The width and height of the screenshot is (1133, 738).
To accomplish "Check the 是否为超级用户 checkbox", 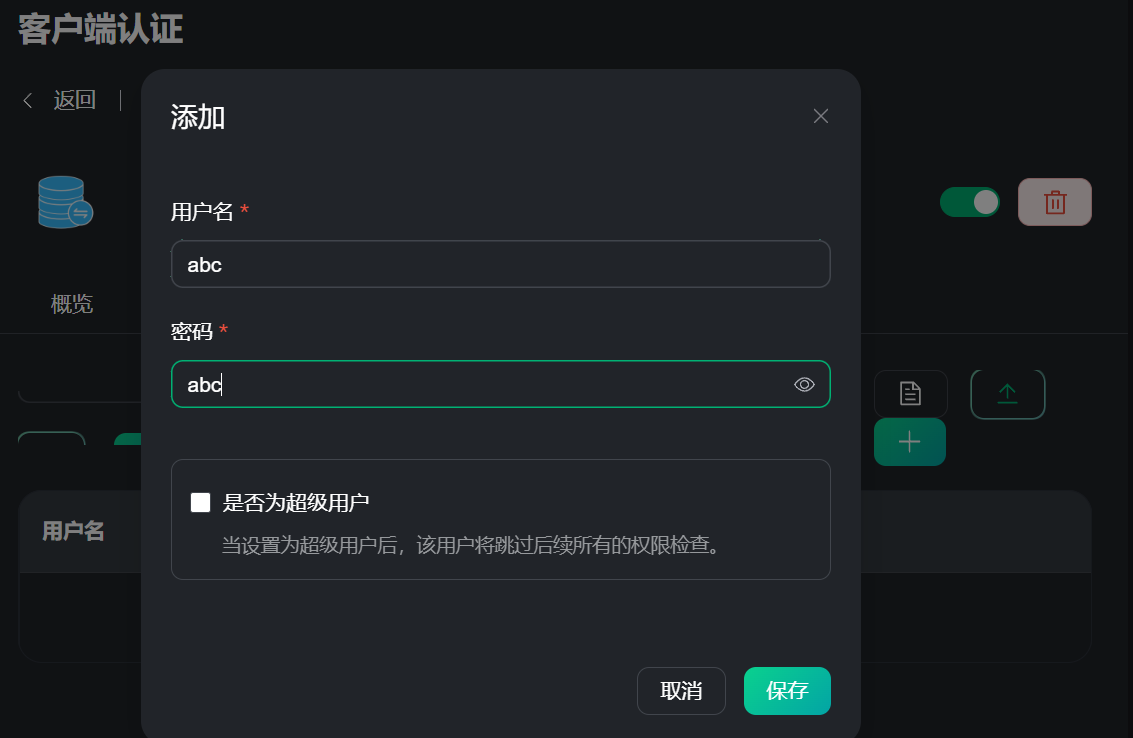I will 200,502.
